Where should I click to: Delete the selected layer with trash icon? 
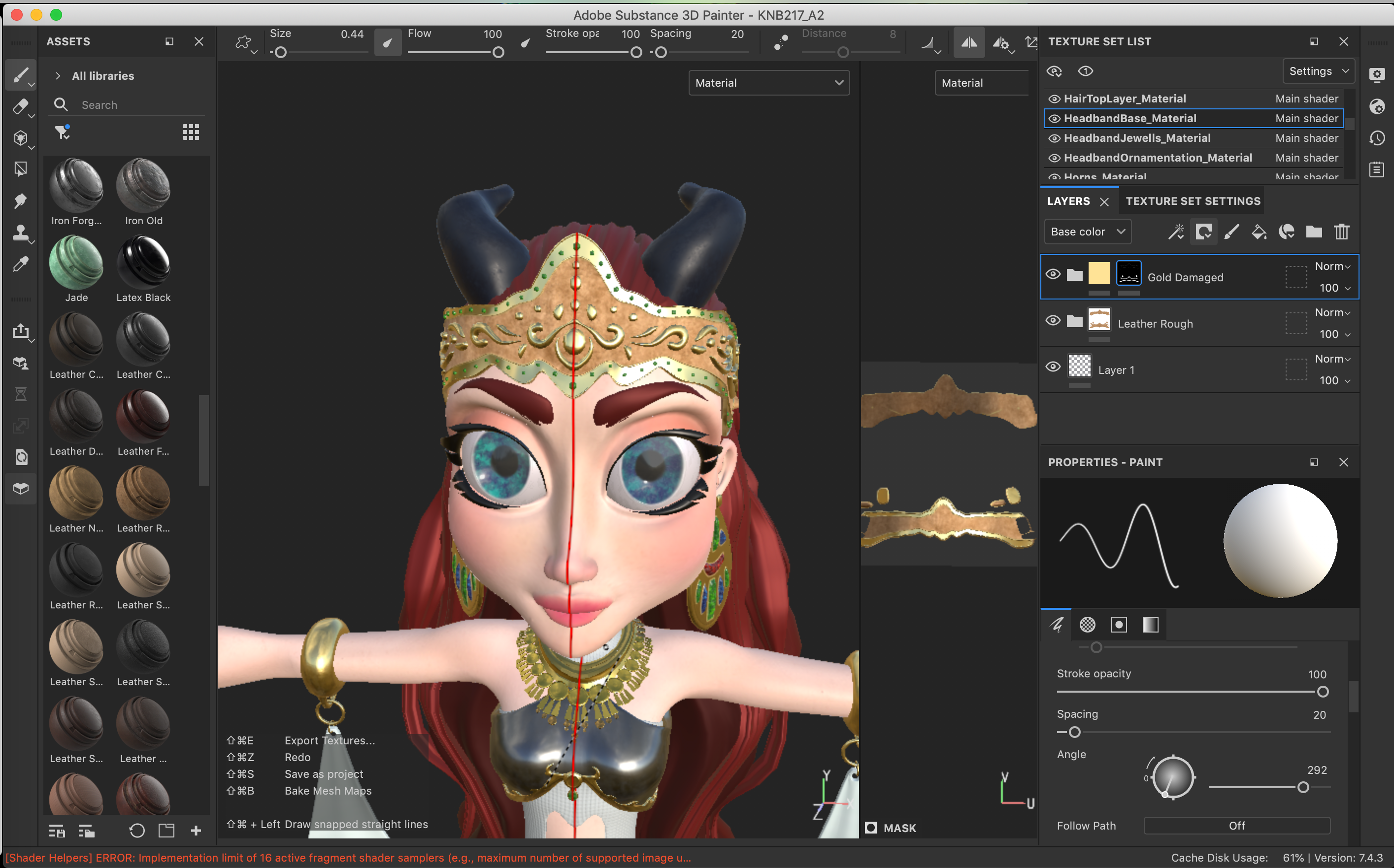[x=1341, y=232]
